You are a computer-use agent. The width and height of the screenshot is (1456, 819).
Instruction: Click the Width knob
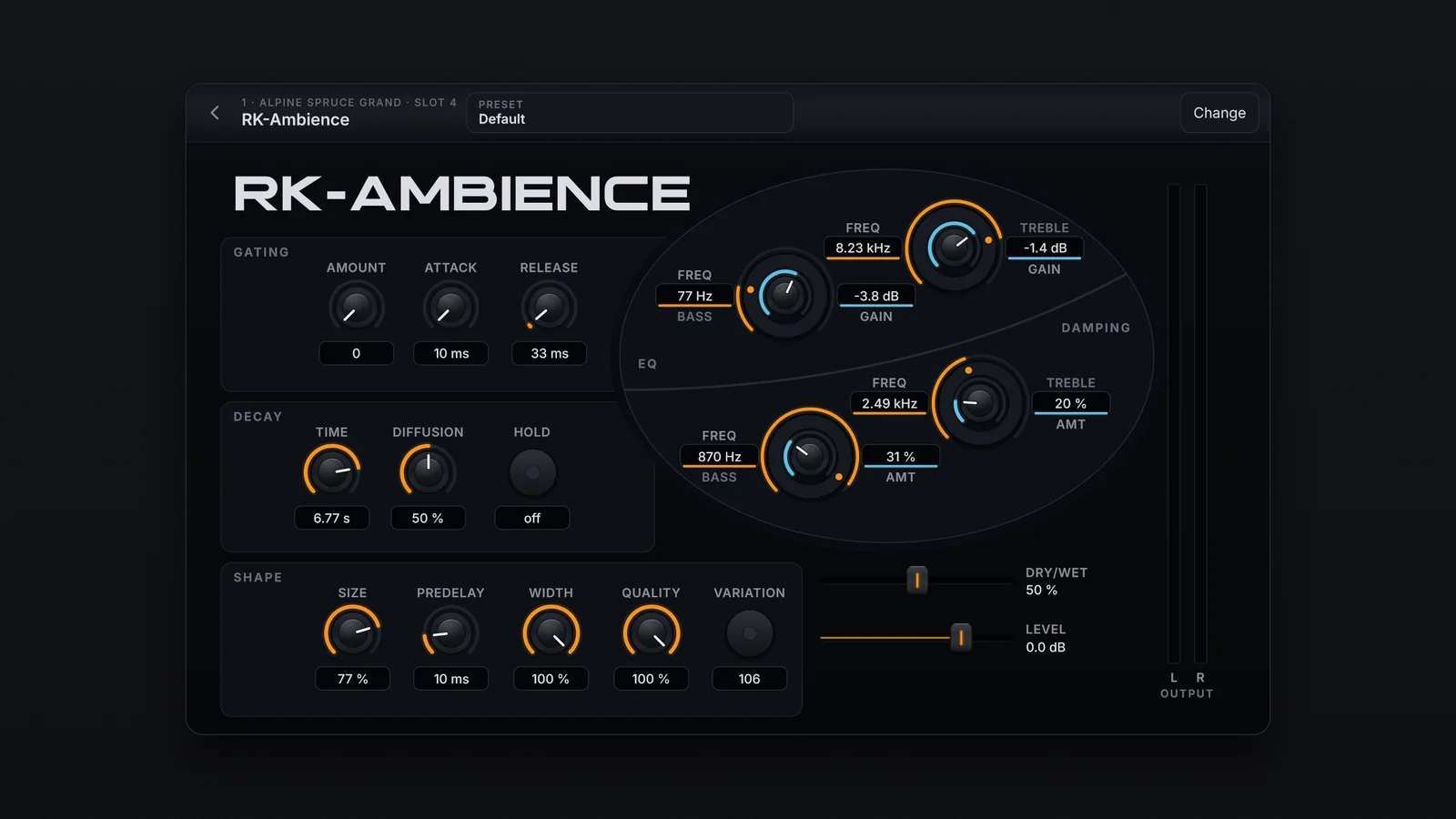pyautogui.click(x=551, y=632)
